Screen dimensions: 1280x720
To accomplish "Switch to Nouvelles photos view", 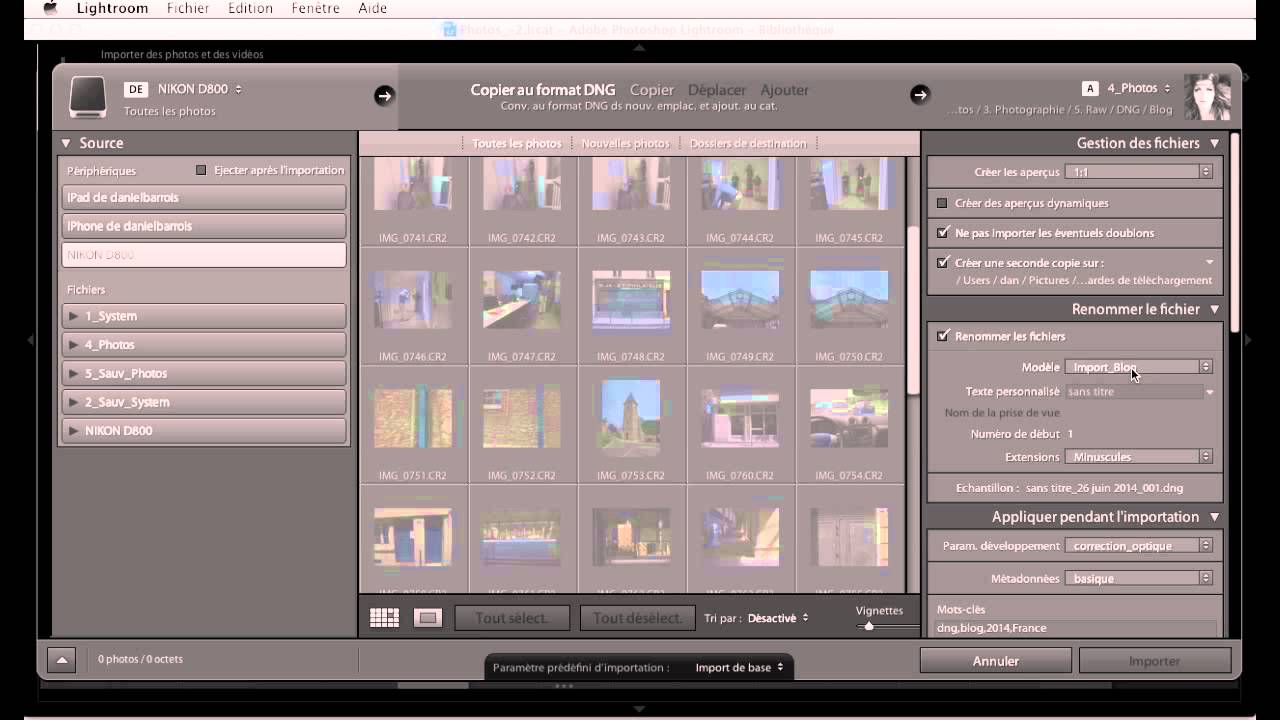I will click(x=625, y=143).
